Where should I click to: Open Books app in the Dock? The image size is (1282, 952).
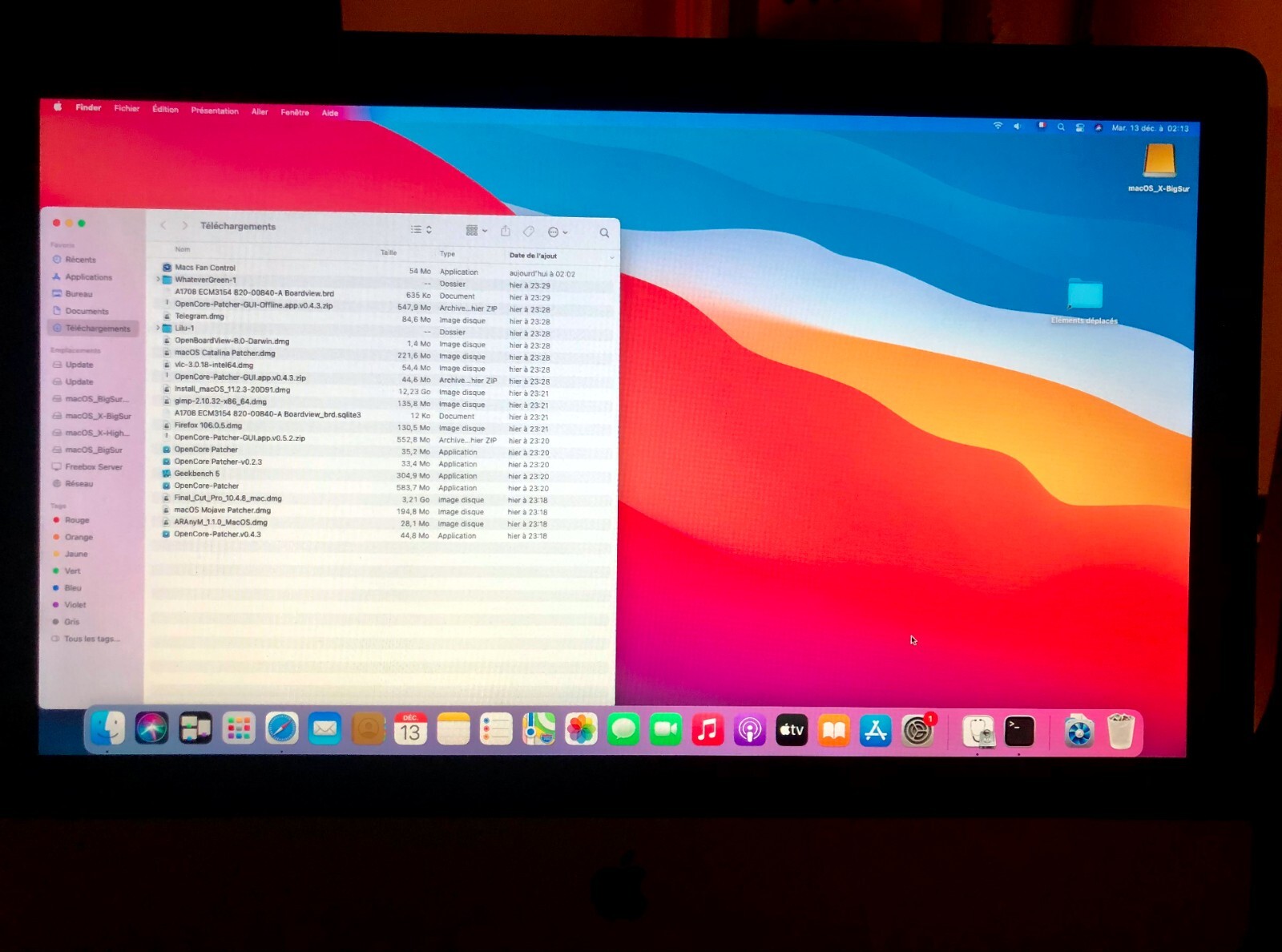[x=834, y=731]
